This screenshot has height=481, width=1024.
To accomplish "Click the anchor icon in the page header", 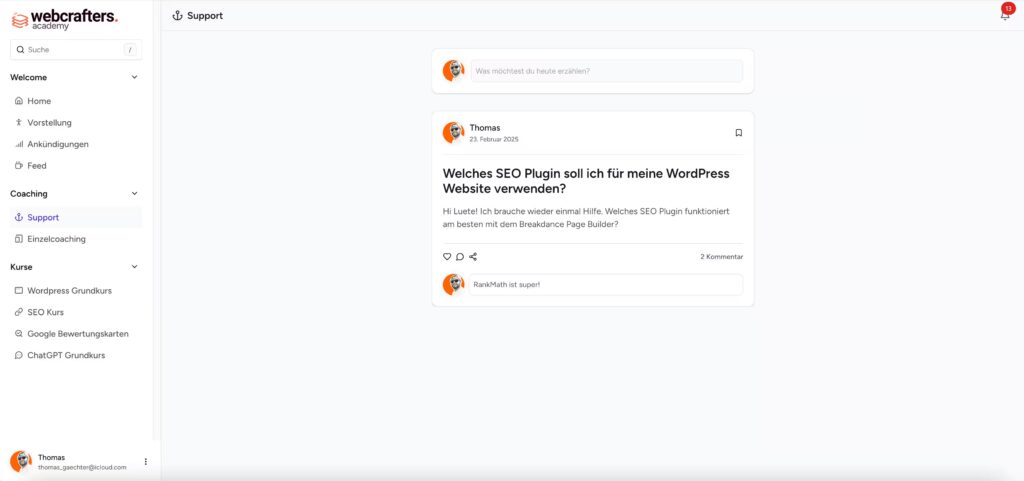I will (x=177, y=16).
